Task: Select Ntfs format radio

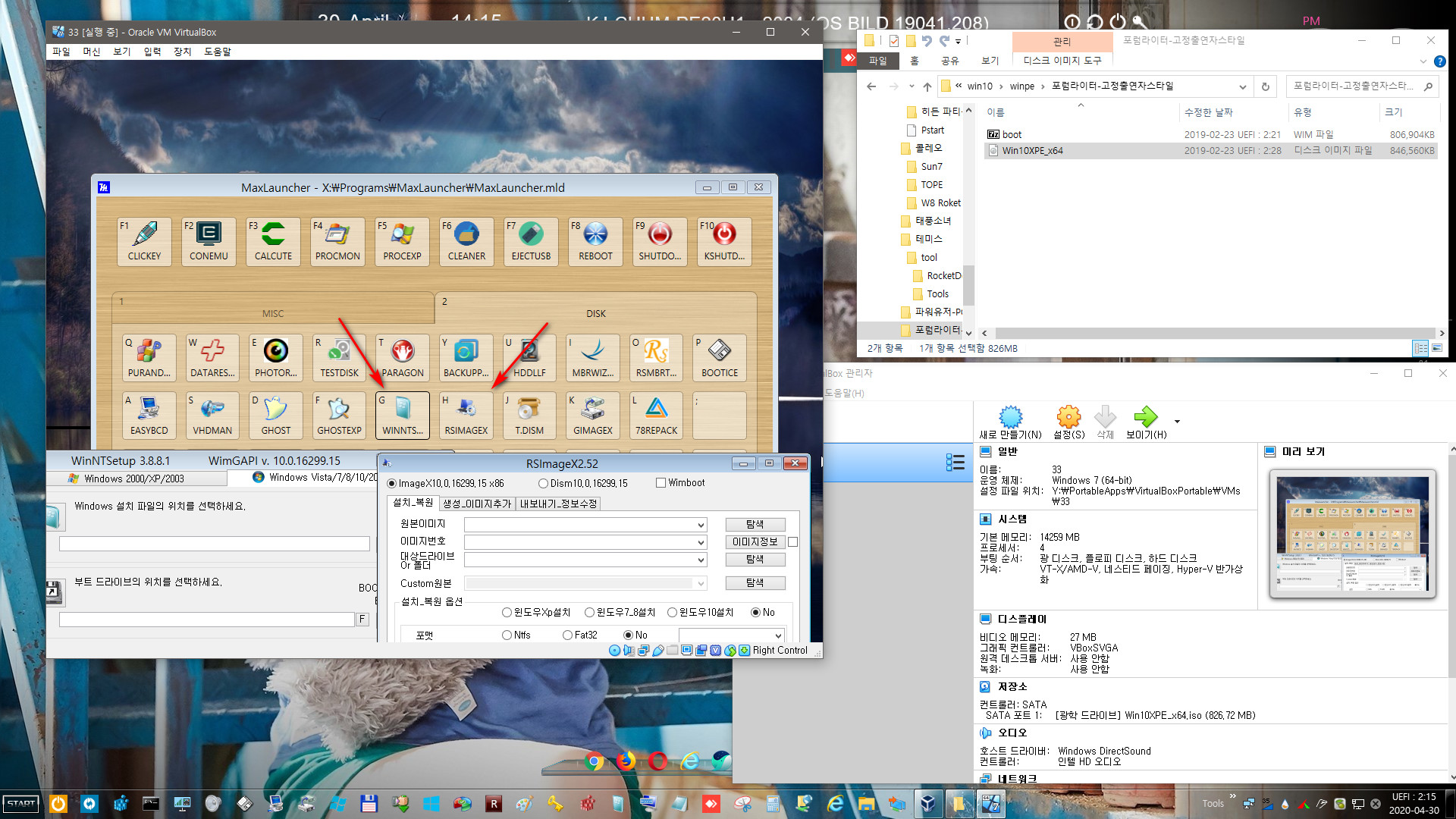Action: point(507,635)
